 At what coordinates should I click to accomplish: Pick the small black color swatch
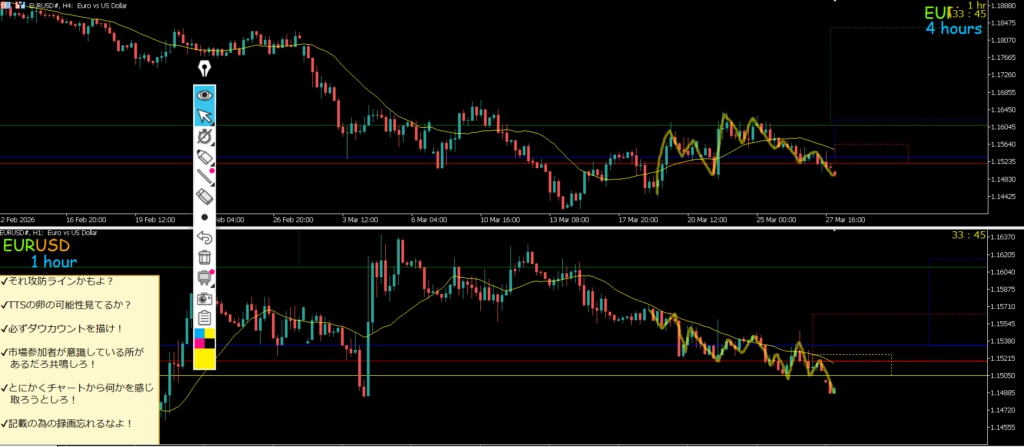pos(211,343)
